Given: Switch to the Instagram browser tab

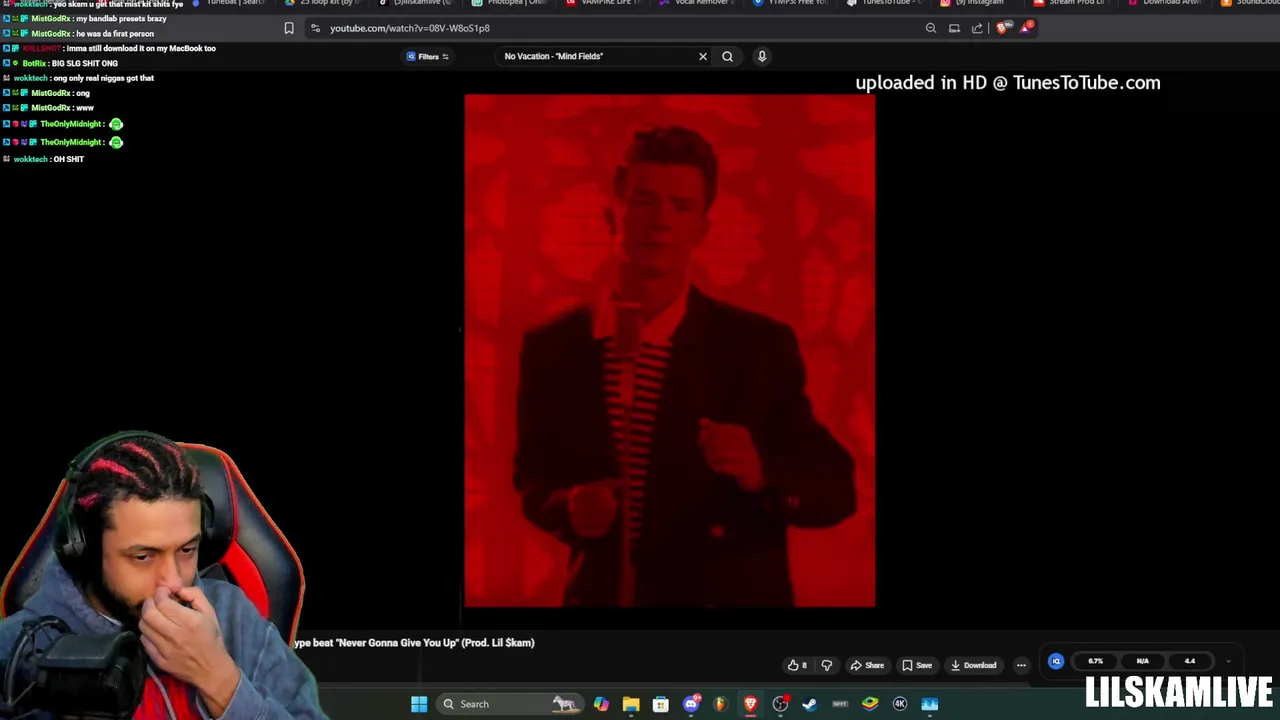Looking at the screenshot, I should [x=975, y=3].
